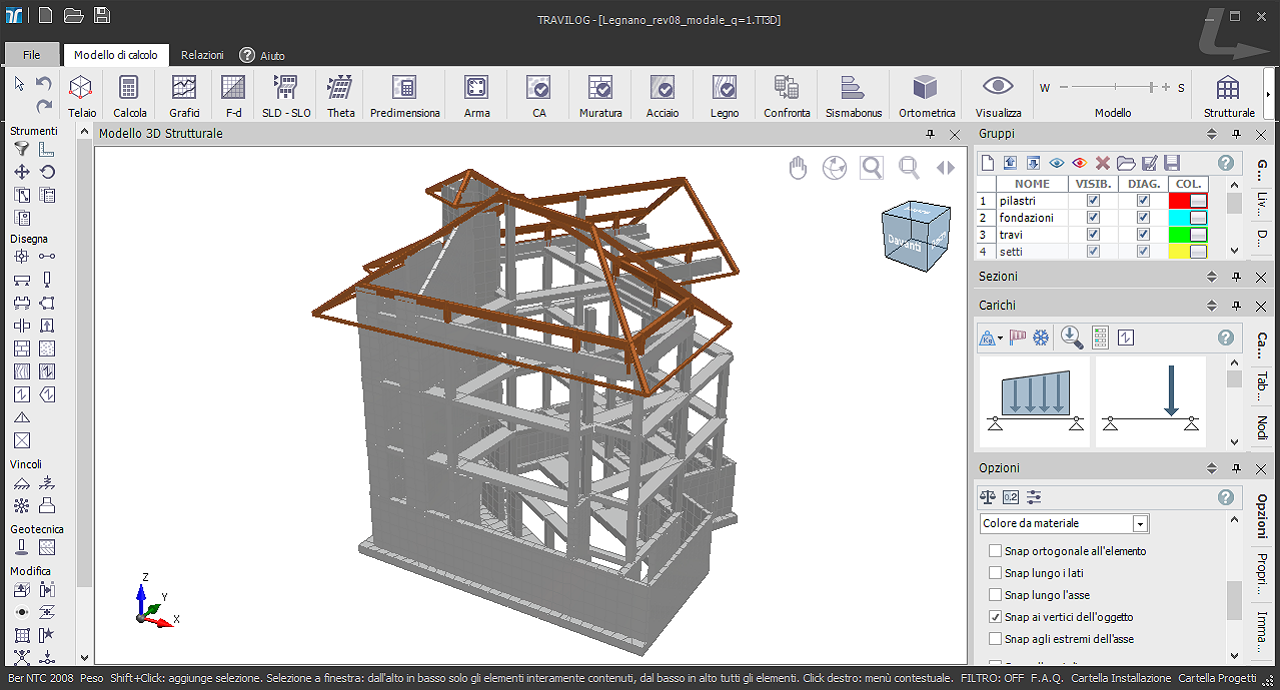This screenshot has width=1280, height=690.
Task: Toggle DIAG. checkbox for pilastri group
Action: click(x=1143, y=201)
